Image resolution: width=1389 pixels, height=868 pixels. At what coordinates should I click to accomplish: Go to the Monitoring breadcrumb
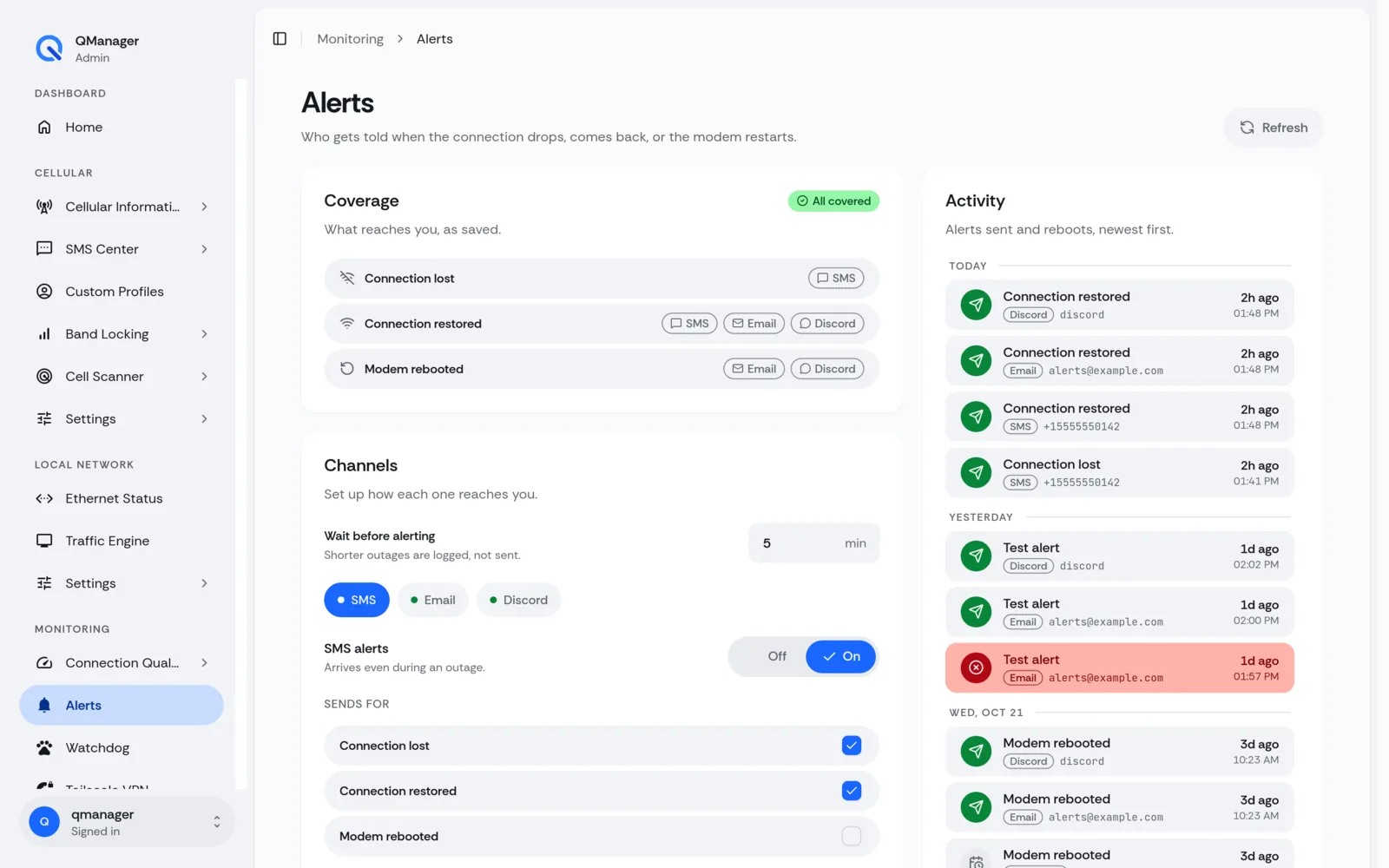tap(350, 39)
